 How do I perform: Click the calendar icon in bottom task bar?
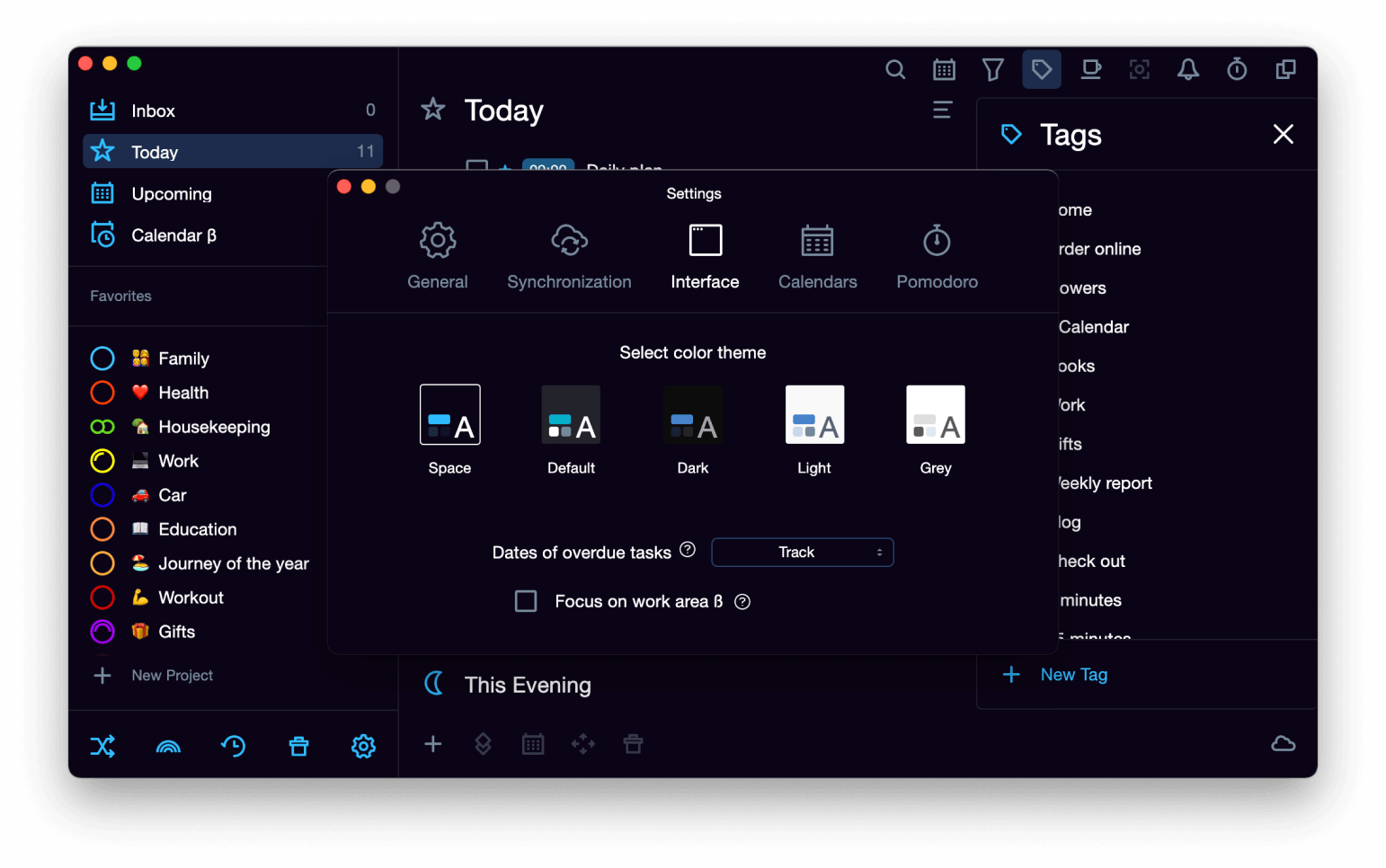click(x=533, y=744)
